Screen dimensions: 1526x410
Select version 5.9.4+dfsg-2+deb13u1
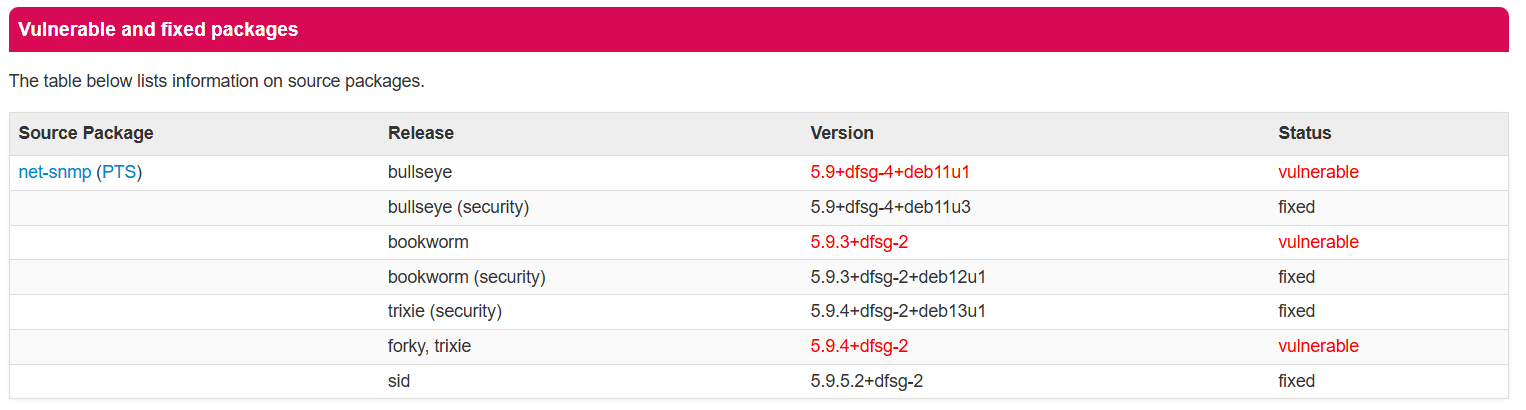click(899, 311)
